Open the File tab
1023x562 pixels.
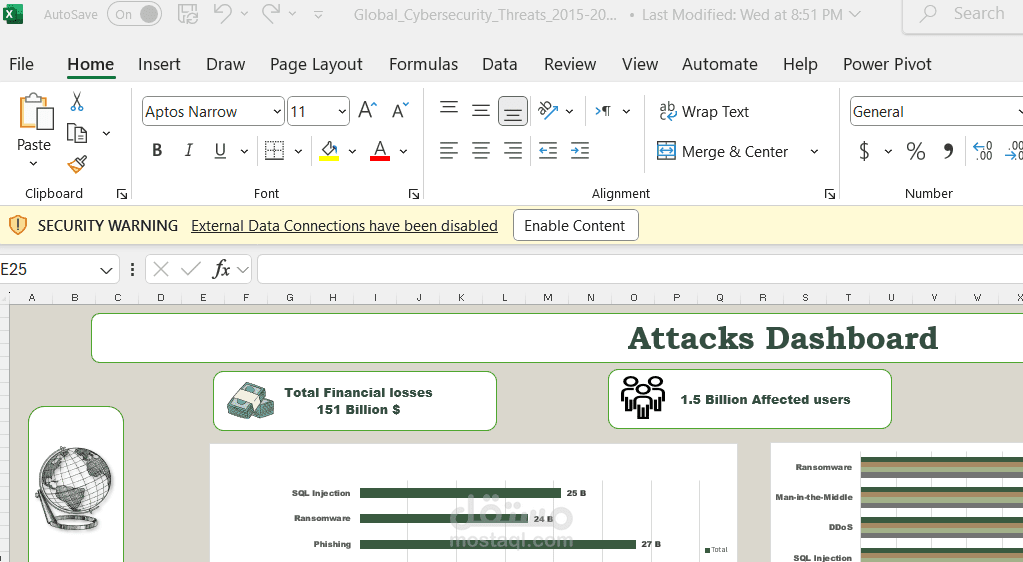[x=21, y=64]
